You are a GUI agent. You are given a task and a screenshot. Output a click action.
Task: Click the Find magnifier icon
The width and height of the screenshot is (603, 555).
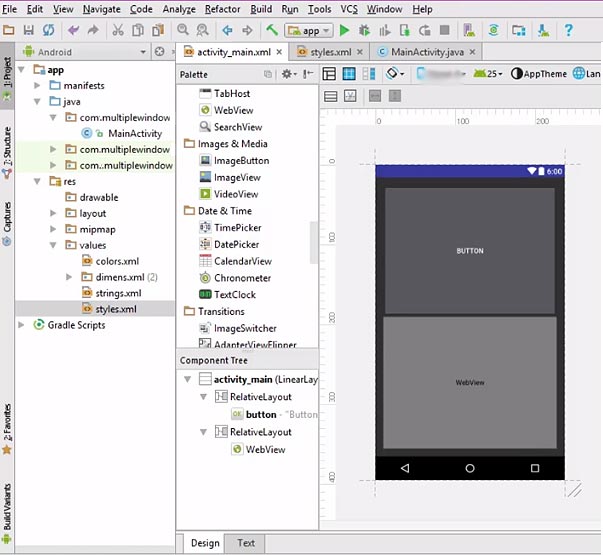click(x=183, y=30)
